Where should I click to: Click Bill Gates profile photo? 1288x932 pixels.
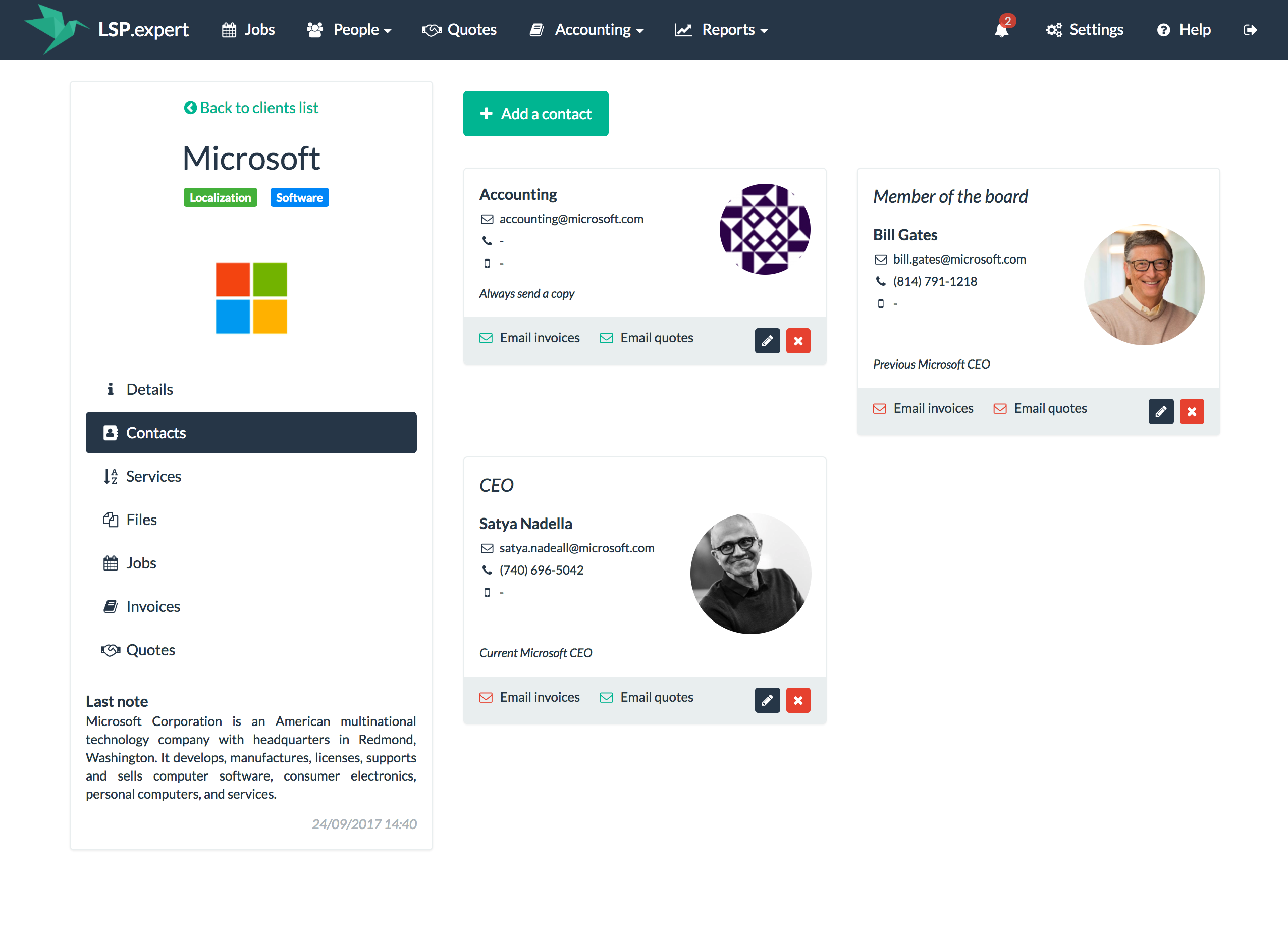pos(1144,285)
